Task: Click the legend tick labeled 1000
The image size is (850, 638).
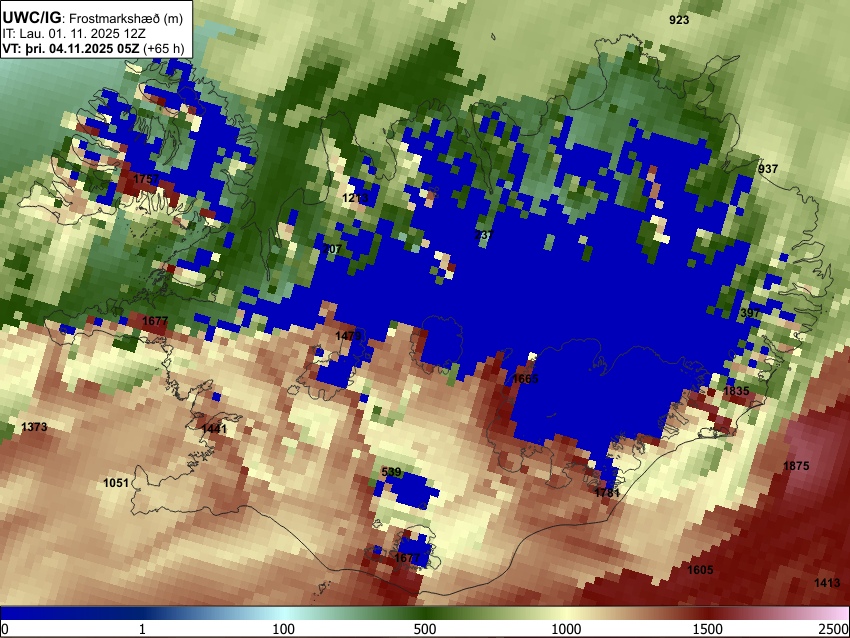Action: [566, 629]
